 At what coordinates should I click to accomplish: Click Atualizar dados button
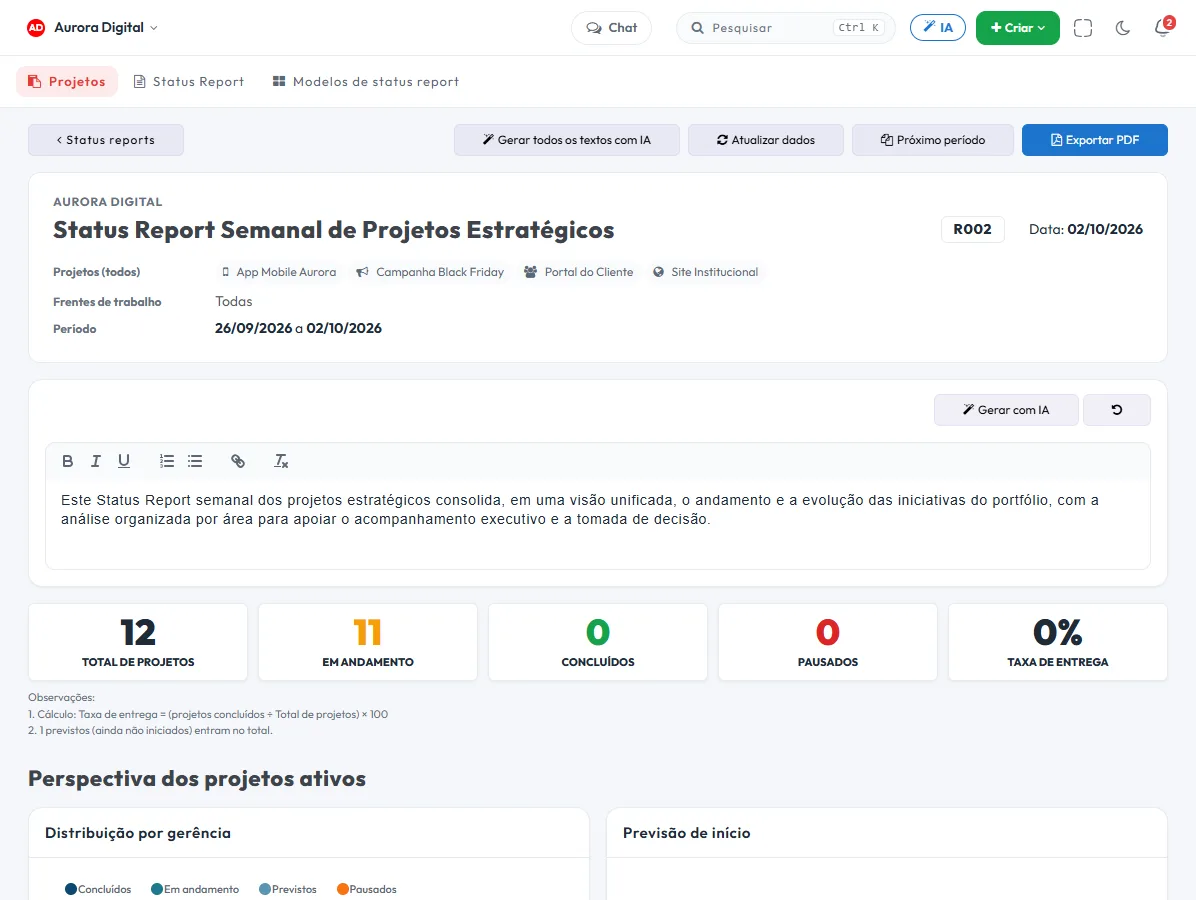[x=766, y=140]
